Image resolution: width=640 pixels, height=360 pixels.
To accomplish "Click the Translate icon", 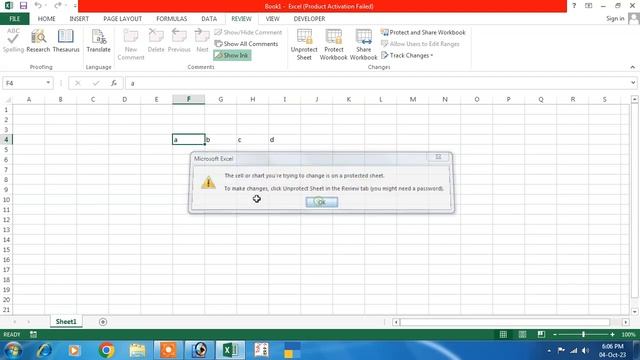I will [x=98, y=40].
